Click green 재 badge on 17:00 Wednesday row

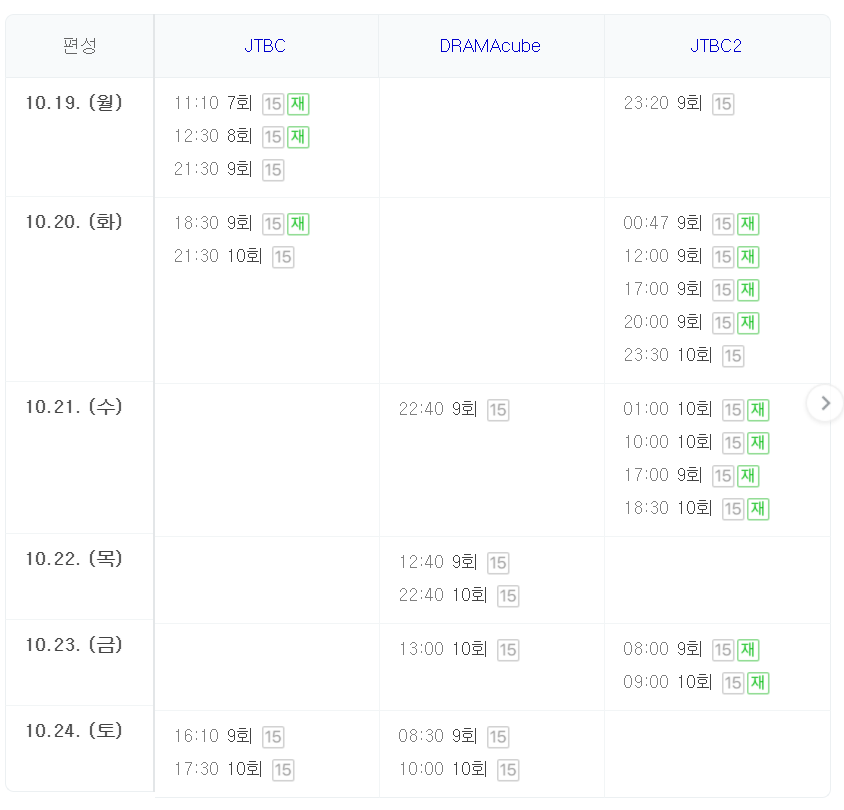[748, 476]
